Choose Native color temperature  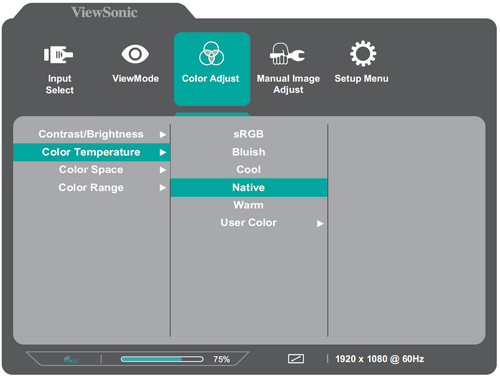[249, 188]
